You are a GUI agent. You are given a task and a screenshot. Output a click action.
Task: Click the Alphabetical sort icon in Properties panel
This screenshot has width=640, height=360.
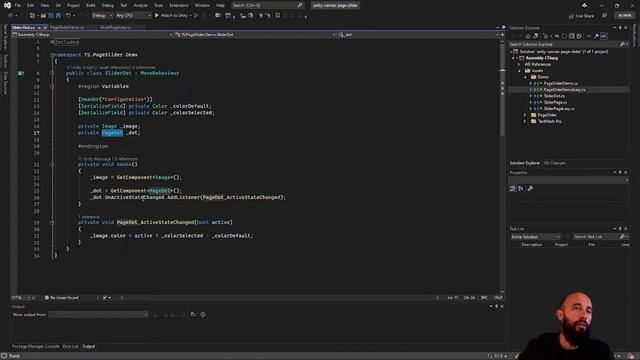(520, 189)
